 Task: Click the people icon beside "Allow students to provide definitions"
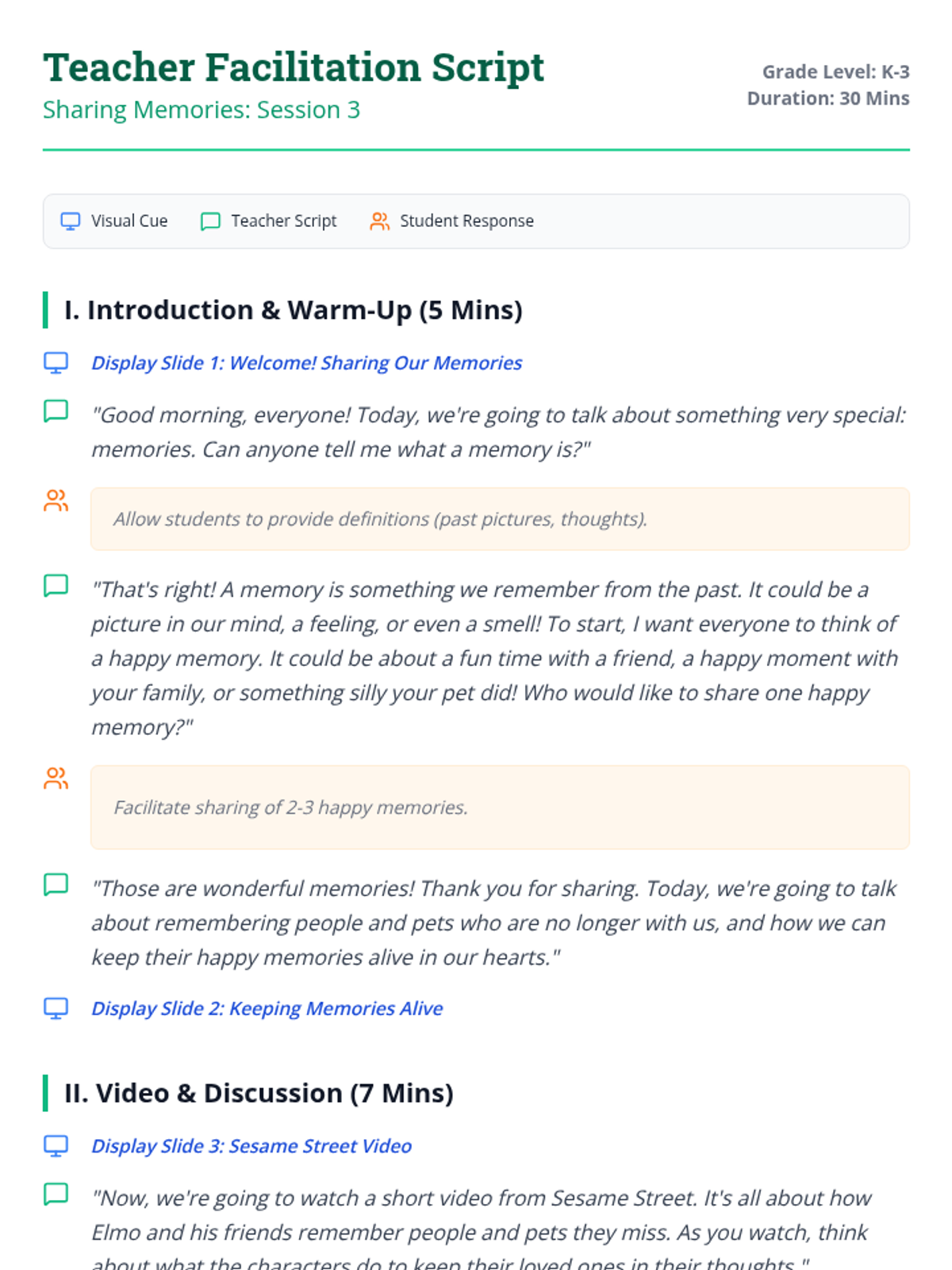point(56,501)
